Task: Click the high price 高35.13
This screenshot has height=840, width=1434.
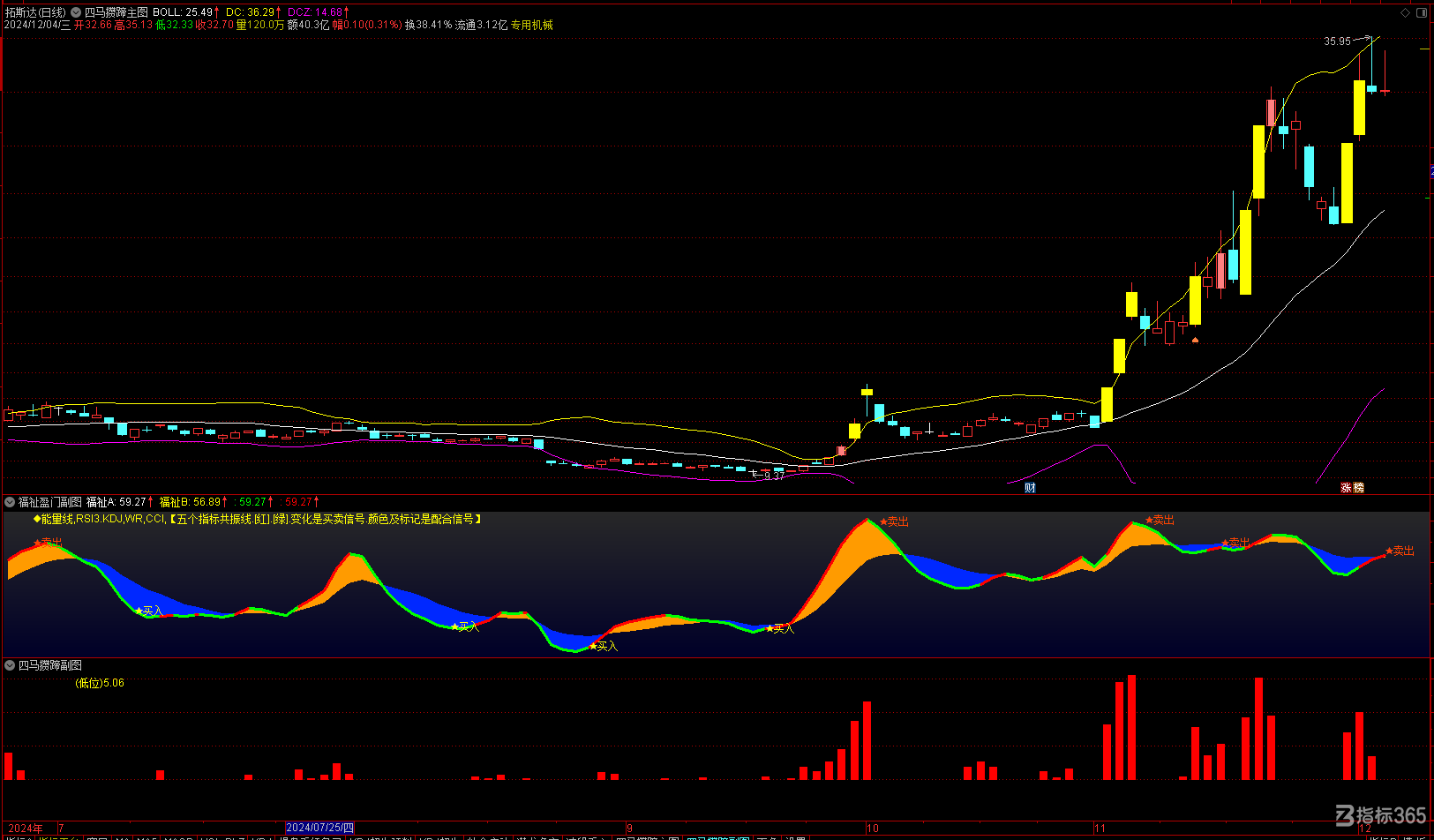Action: click(133, 25)
